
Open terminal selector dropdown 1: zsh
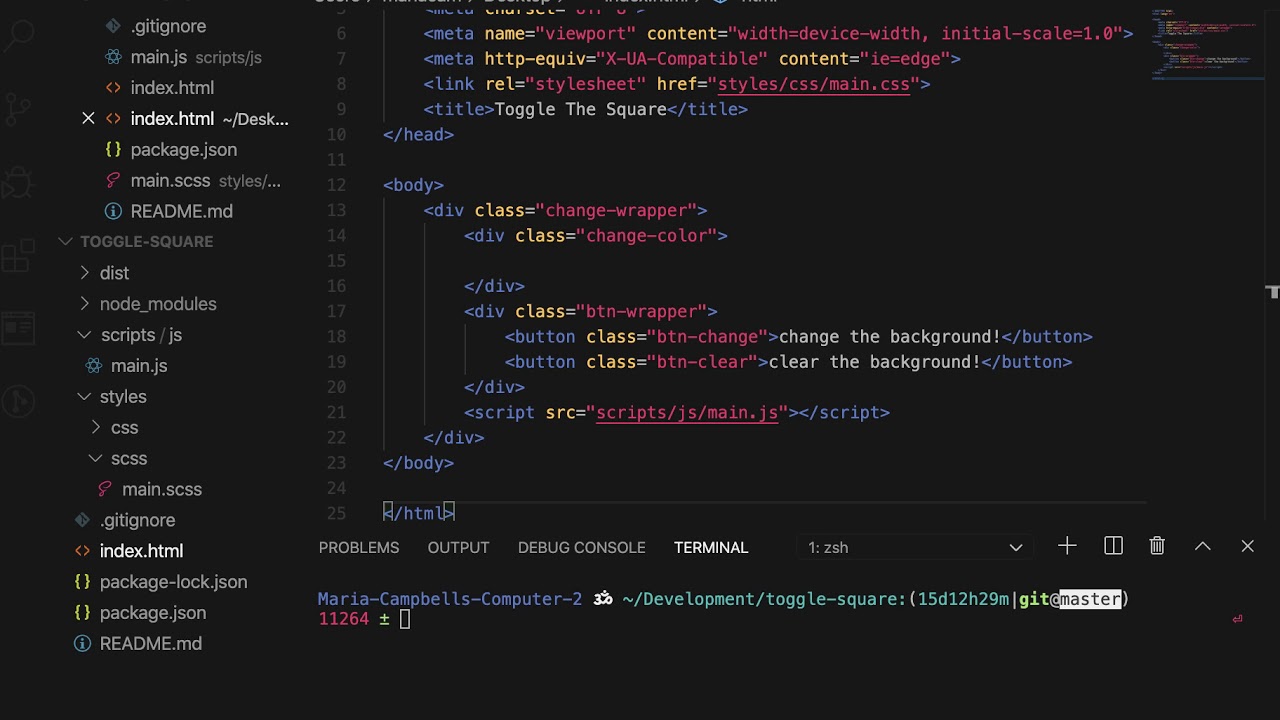tap(915, 548)
